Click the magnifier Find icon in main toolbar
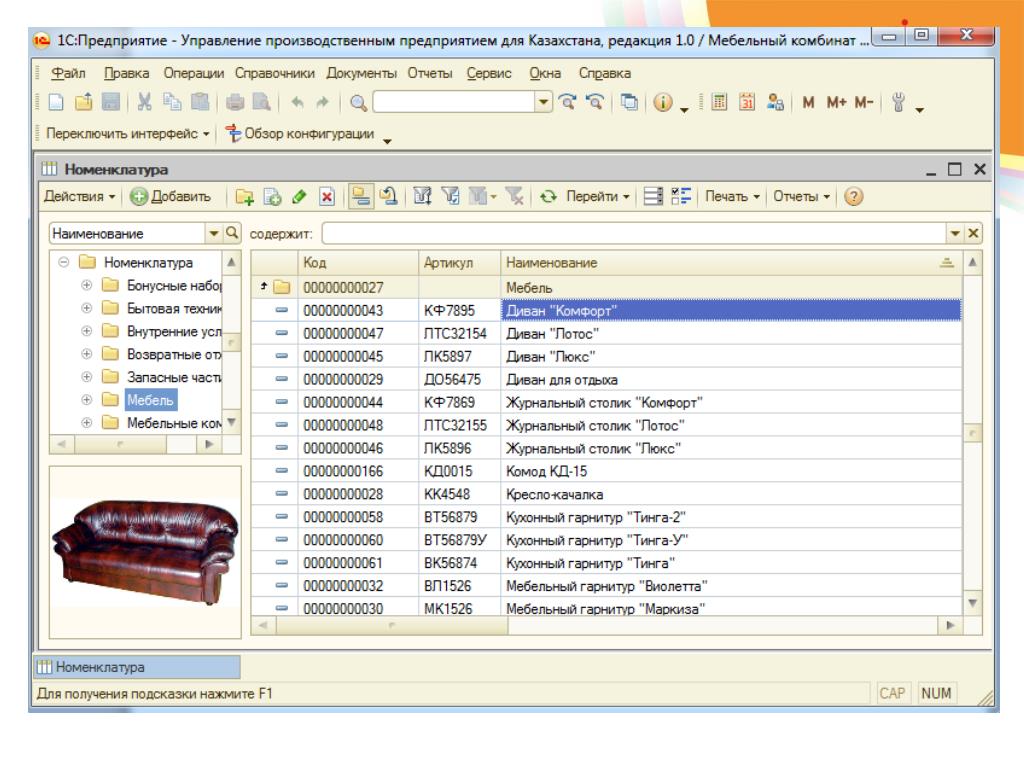Image resolution: width=1024 pixels, height=768 pixels. [359, 103]
